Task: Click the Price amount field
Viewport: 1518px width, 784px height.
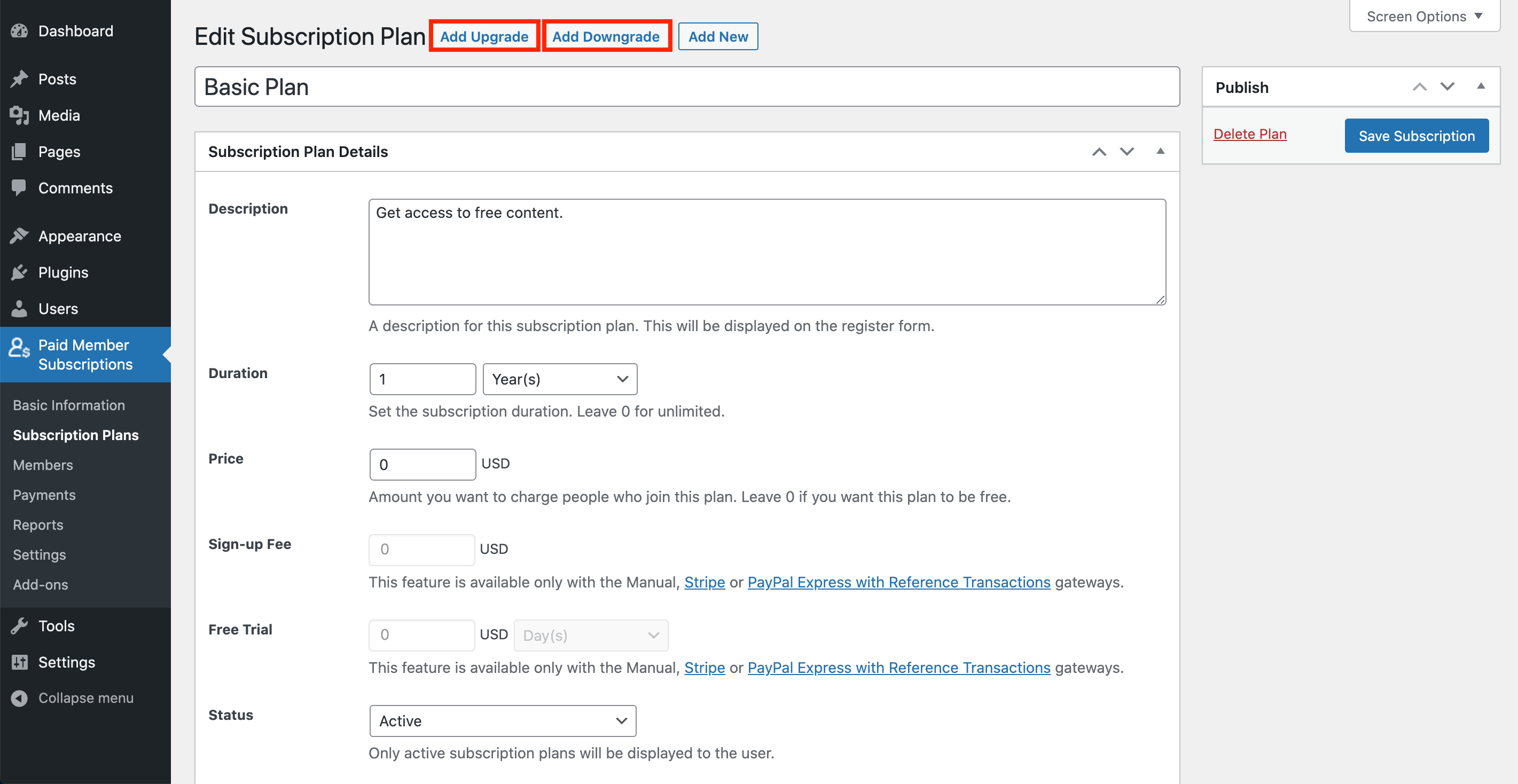Action: click(422, 465)
